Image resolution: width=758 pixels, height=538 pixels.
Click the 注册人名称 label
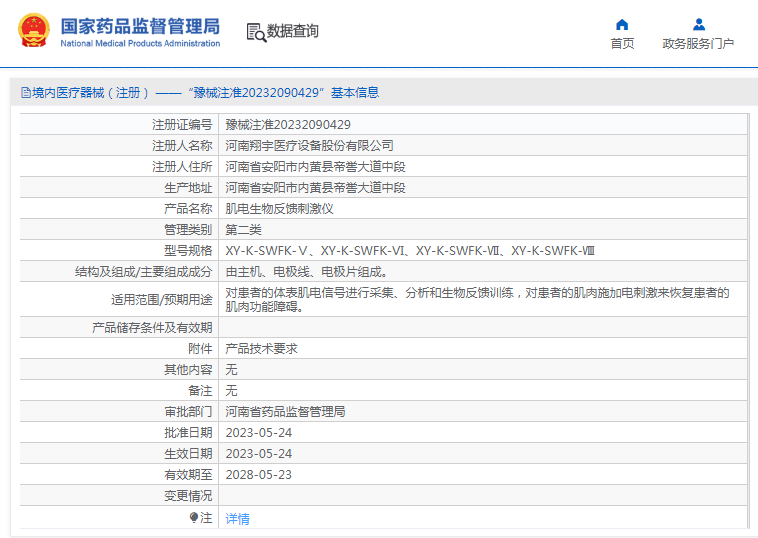[182, 145]
